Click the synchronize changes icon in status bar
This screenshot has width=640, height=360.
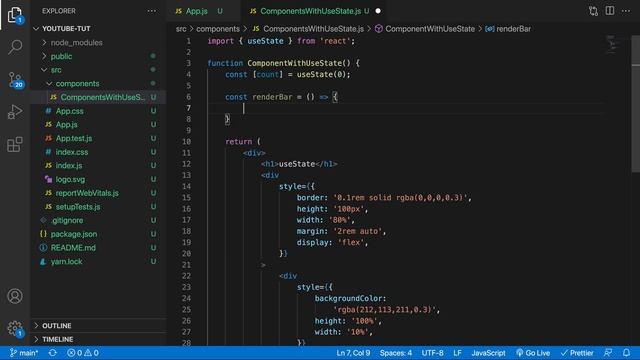[53, 353]
